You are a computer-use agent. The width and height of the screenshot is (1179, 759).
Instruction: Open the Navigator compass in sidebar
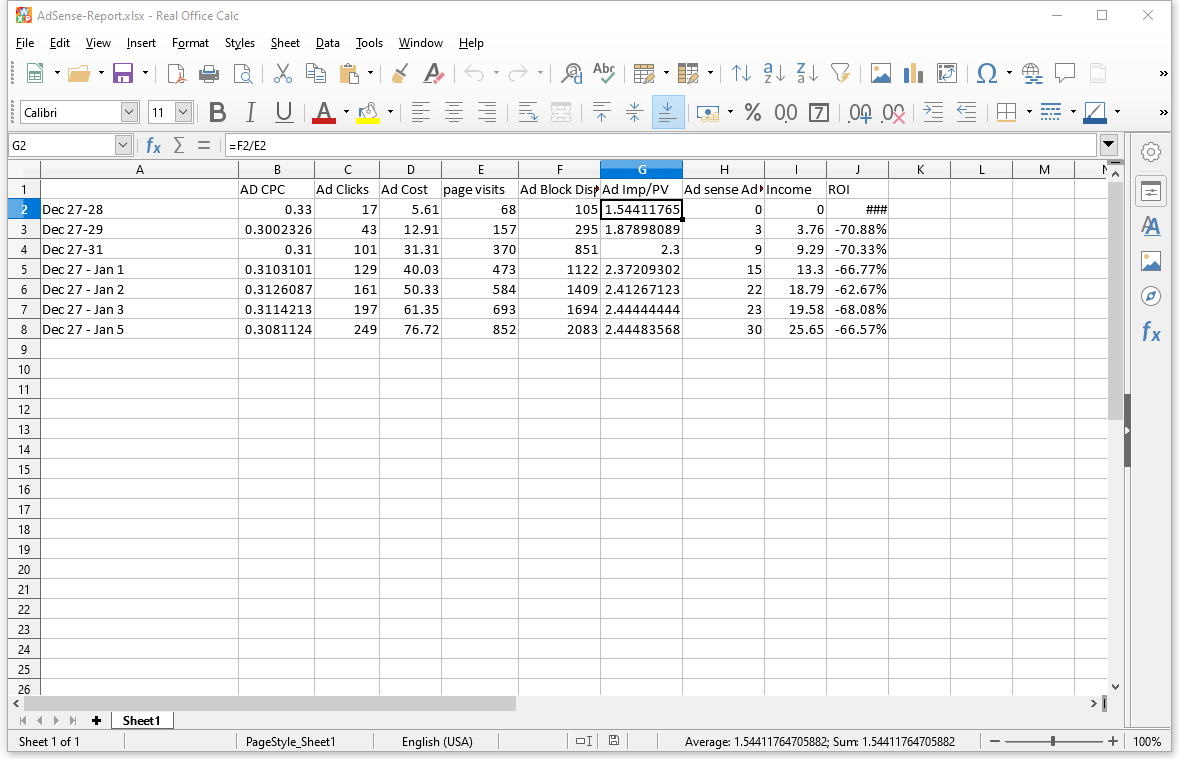tap(1150, 296)
